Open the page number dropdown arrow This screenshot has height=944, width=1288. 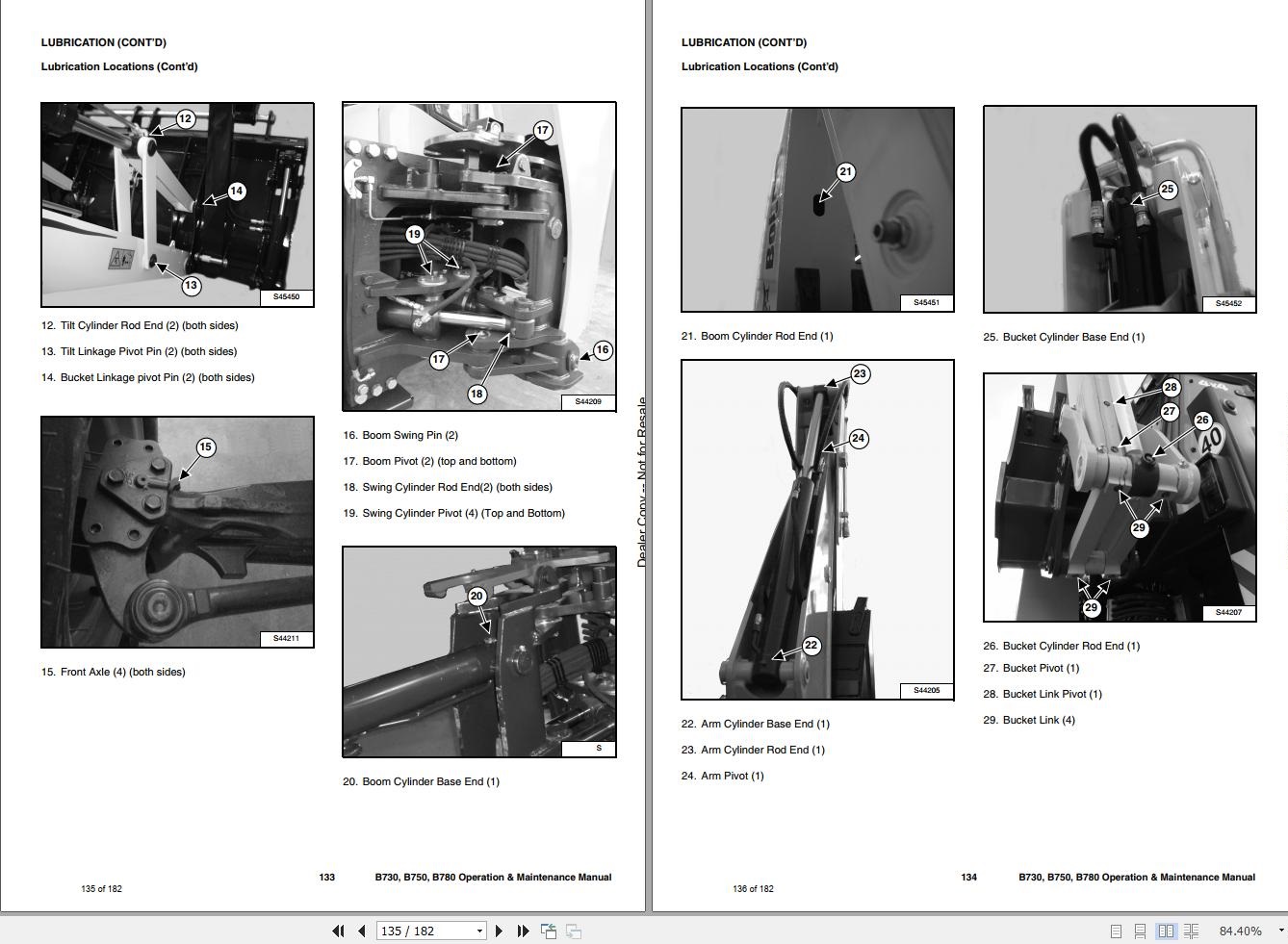point(479,931)
